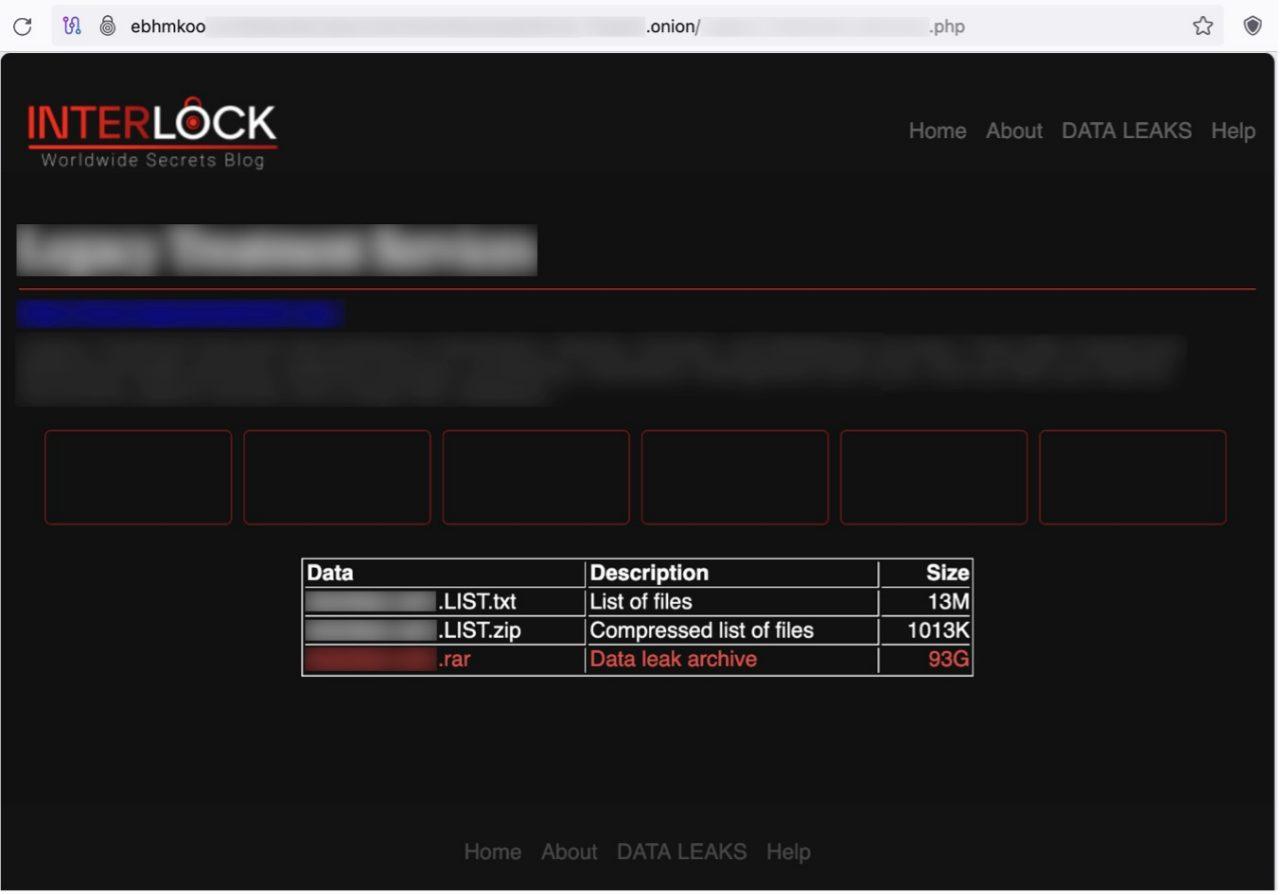Open DATA LEAKS in the top navigation
This screenshot has height=895, width=1280.
pos(1126,131)
